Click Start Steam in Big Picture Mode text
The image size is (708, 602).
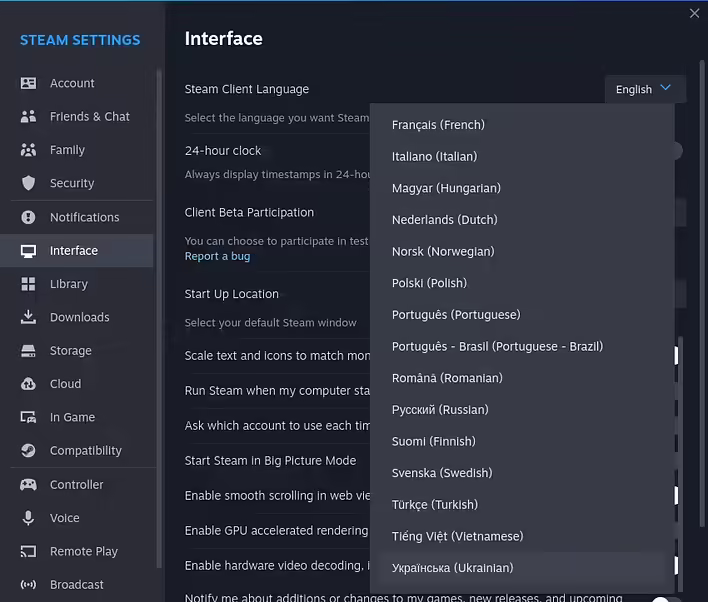coord(270,461)
